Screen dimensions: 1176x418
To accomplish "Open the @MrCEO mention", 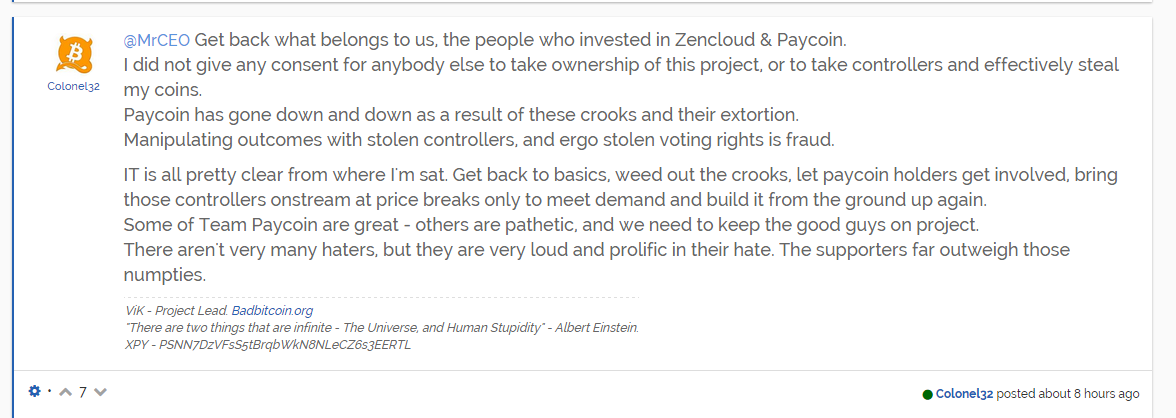I will tap(157, 39).
